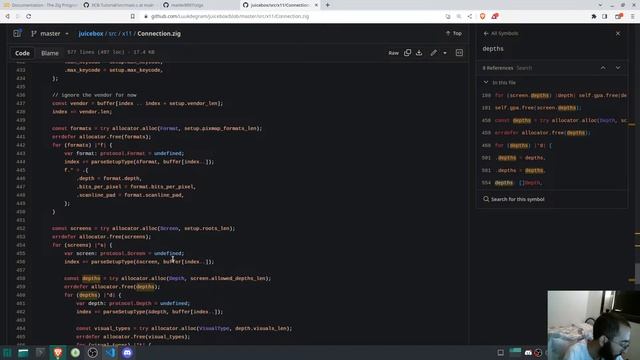Open the juicebox repository link
Image resolution: width=640 pixels, height=360 pixels.
click(x=91, y=33)
